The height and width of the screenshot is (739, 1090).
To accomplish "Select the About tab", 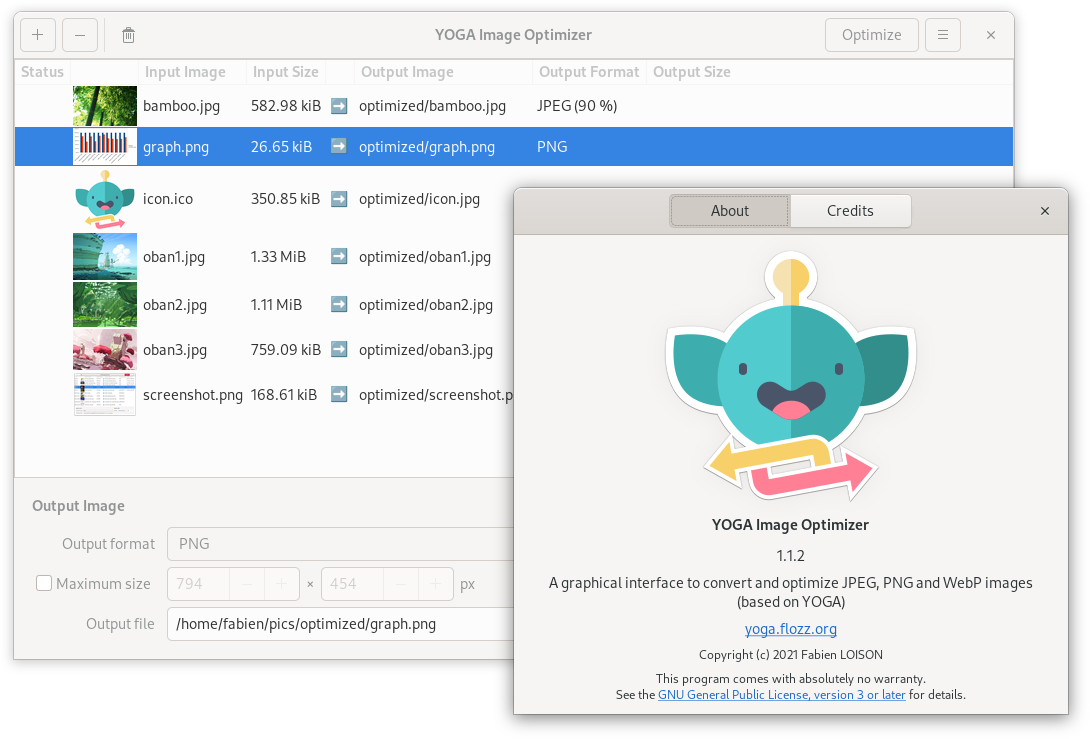I will pos(729,211).
